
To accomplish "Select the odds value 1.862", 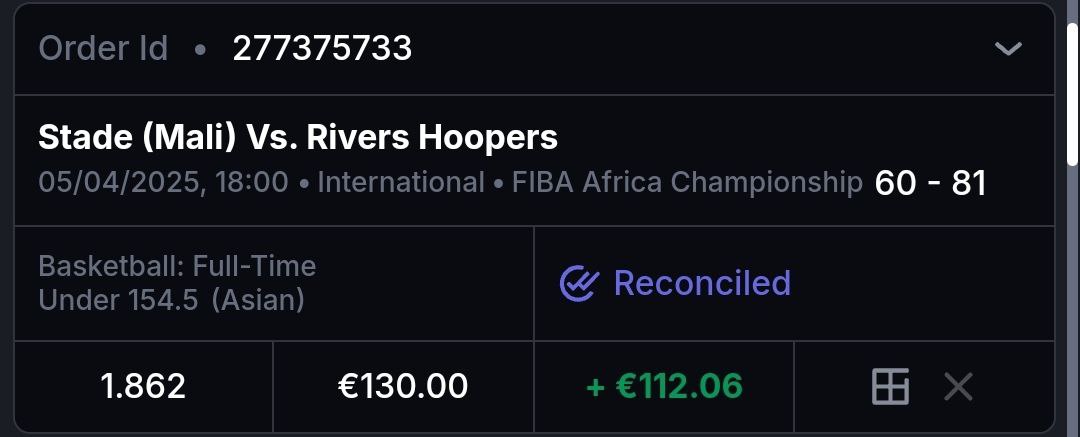I will (143, 386).
